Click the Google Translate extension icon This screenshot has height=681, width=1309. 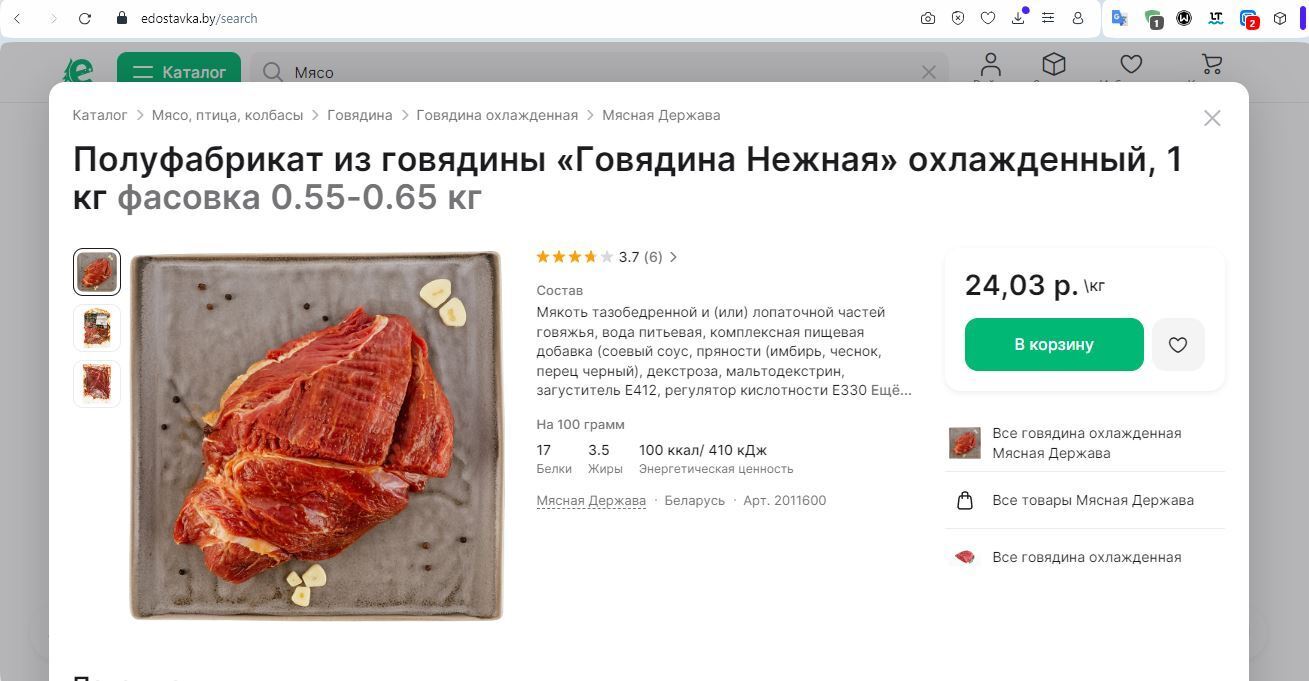1120,18
